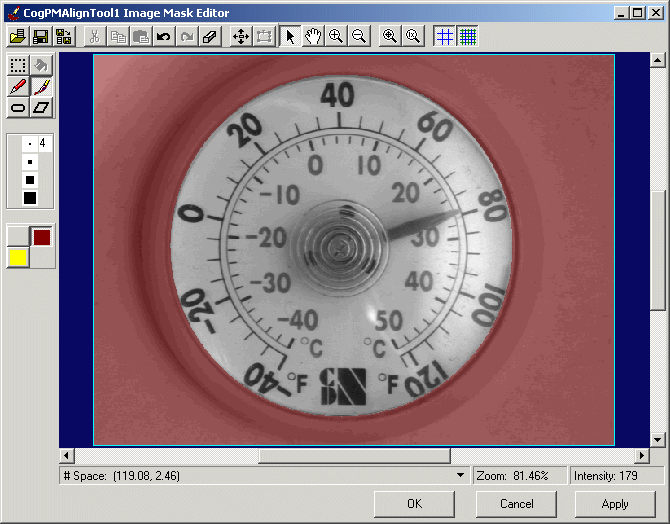This screenshot has height=524, width=670.
Task: Choose the smallest brush size
Action: click(x=29, y=144)
